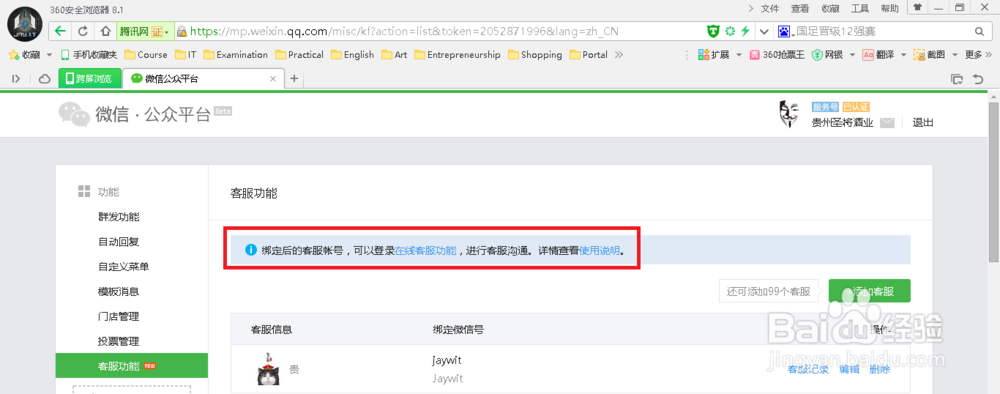Expand the address bar history dropdown chevron
The height and width of the screenshot is (394, 1000).
763,32
